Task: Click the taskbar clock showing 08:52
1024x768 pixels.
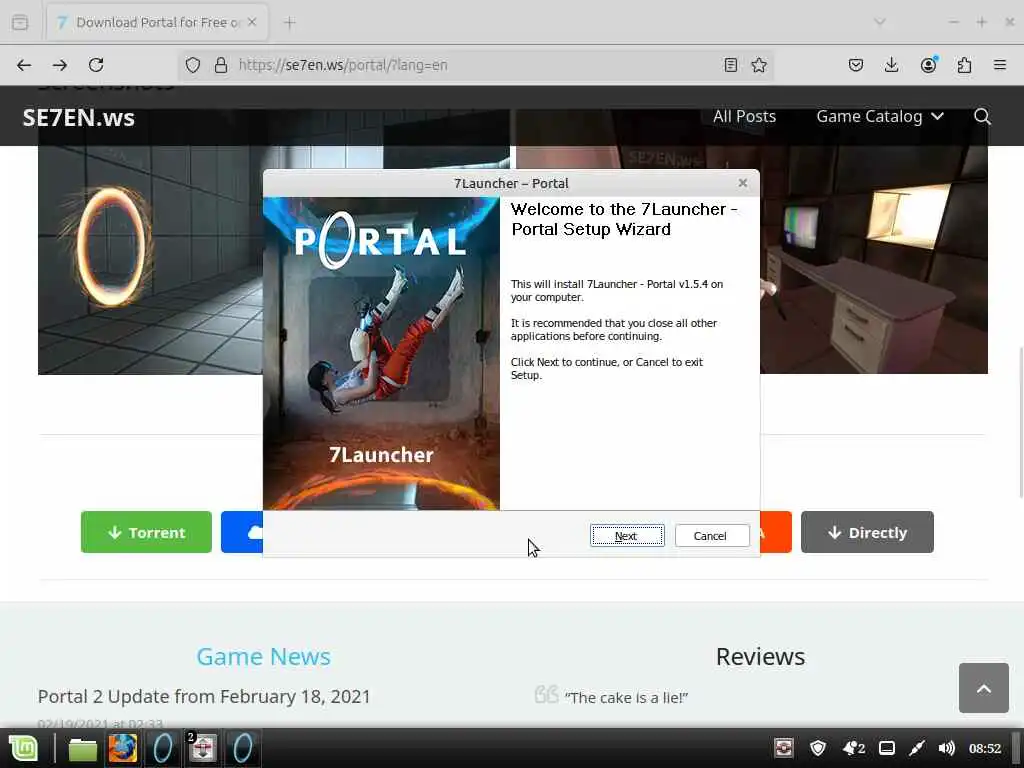Action: (985, 748)
